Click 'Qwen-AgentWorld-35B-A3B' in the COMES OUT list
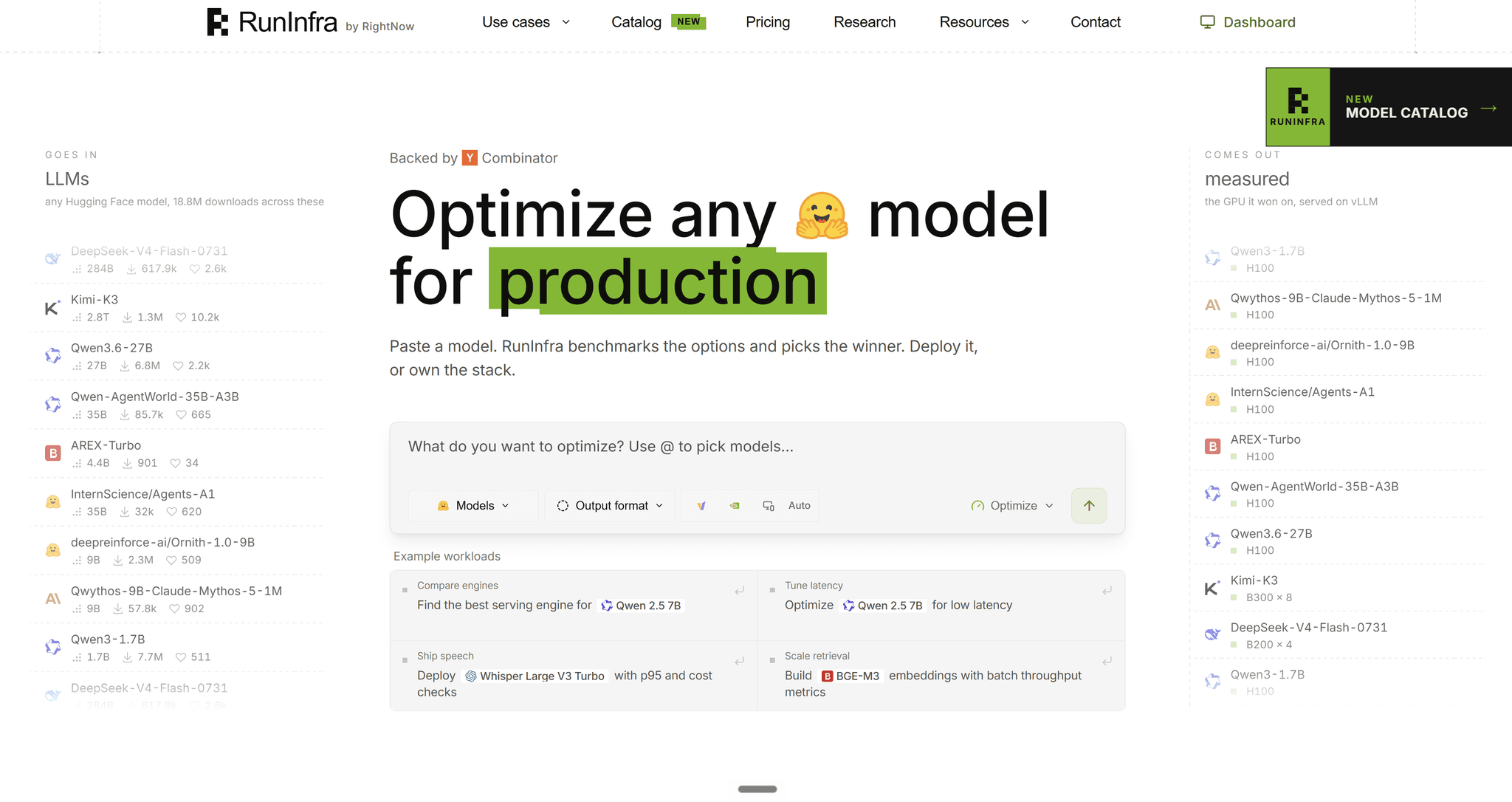Viewport: 1512px width, 802px height. [x=1314, y=487]
